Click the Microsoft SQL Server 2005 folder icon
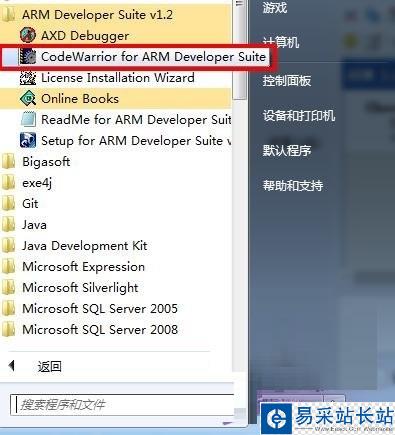The image size is (395, 435). point(8,309)
